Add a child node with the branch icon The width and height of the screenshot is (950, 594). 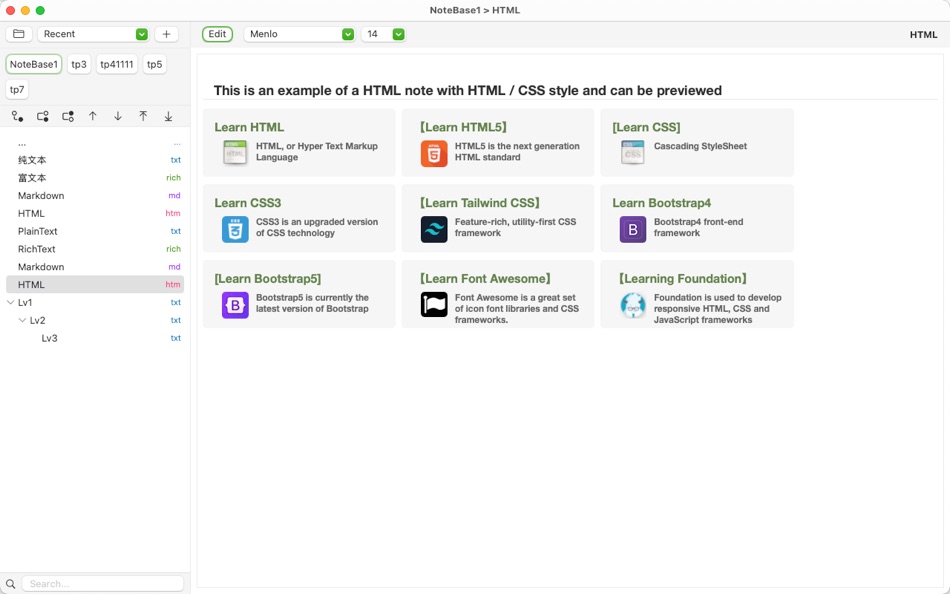tap(18, 116)
